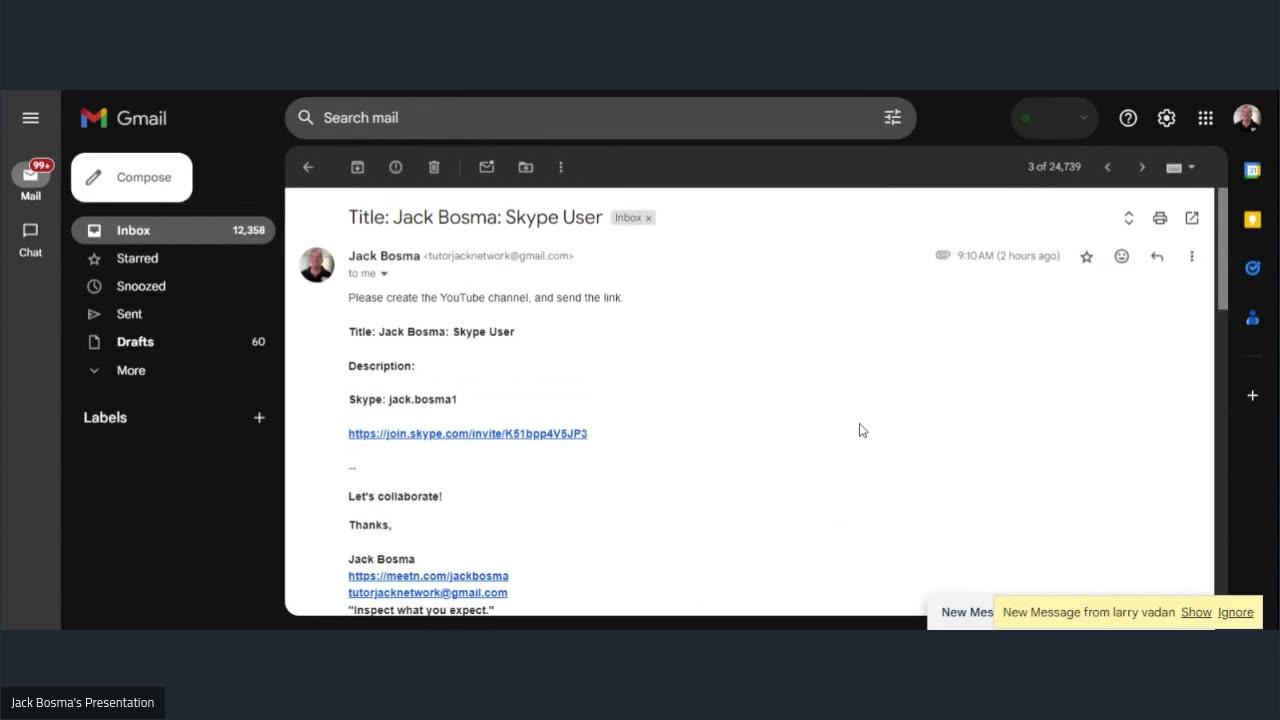
Task: Print the email
Action: (x=1160, y=218)
